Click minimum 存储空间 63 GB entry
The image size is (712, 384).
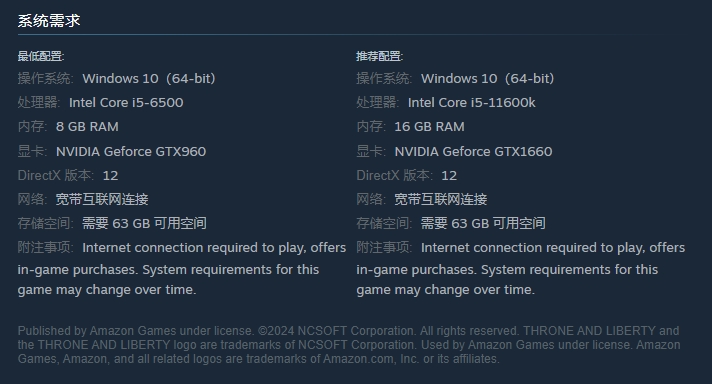[112, 223]
